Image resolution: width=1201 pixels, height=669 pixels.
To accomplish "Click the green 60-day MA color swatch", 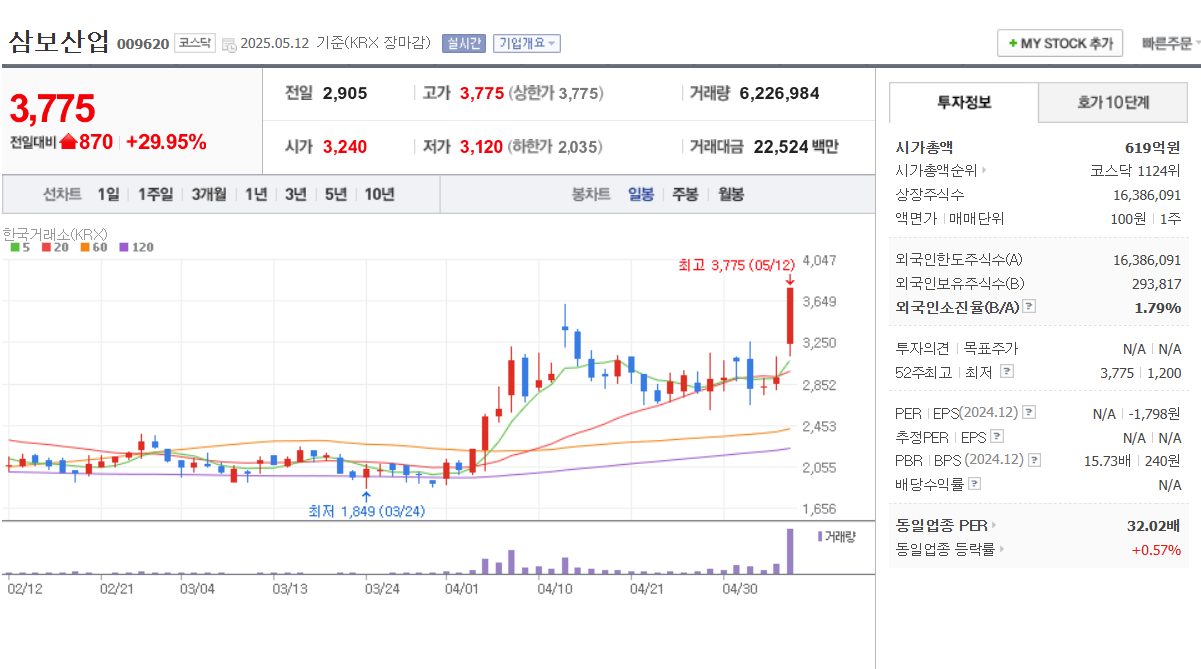I will (x=84, y=247).
